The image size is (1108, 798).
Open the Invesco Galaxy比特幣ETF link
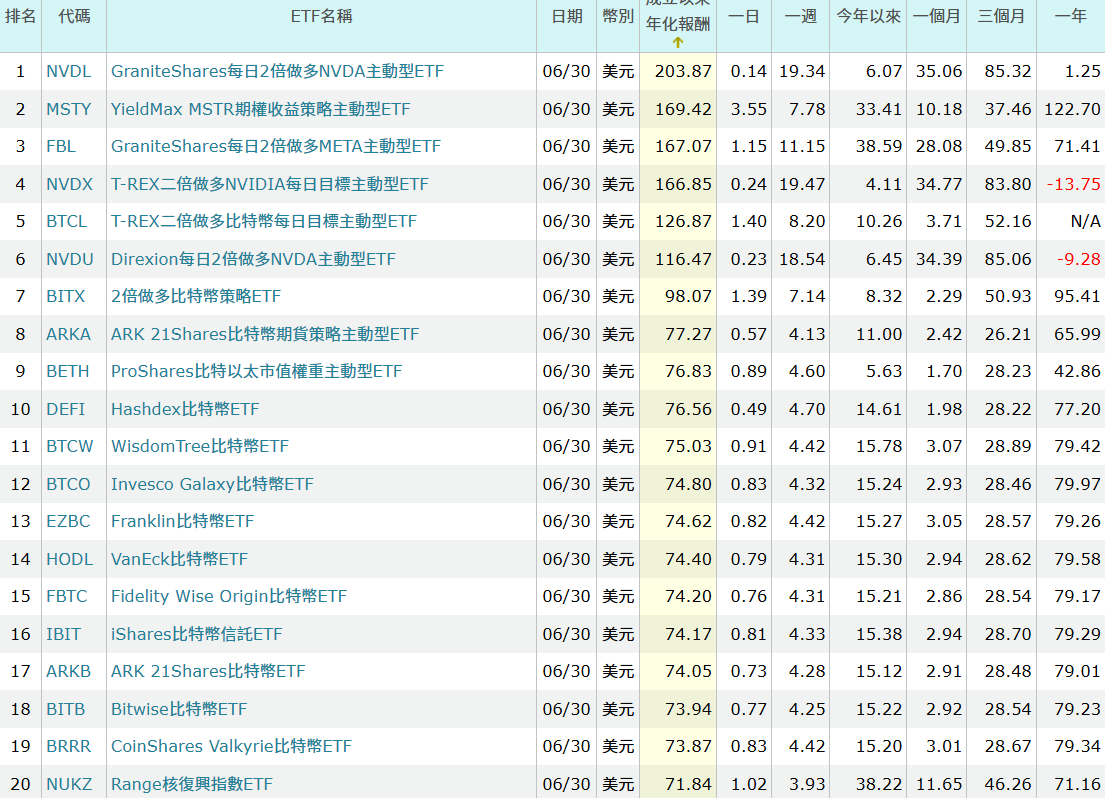[x=212, y=484]
